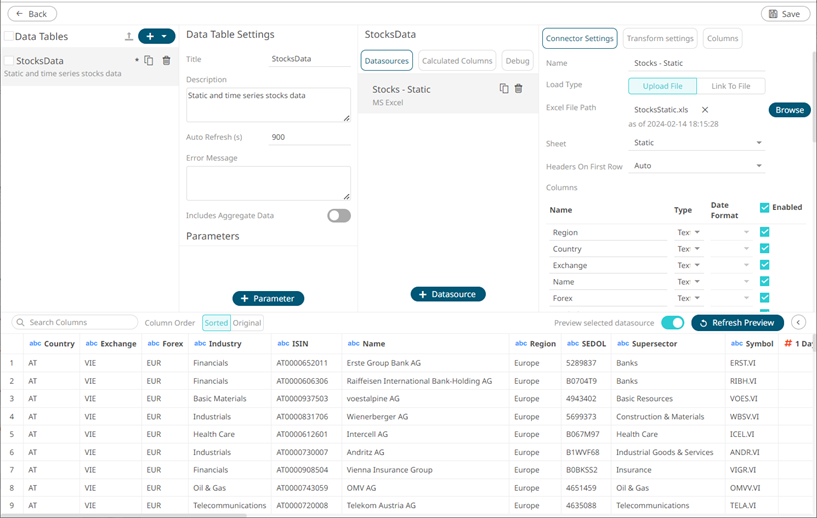
Task: Click the abc type icon of Exchange column
Action: pyautogui.click(x=92, y=343)
